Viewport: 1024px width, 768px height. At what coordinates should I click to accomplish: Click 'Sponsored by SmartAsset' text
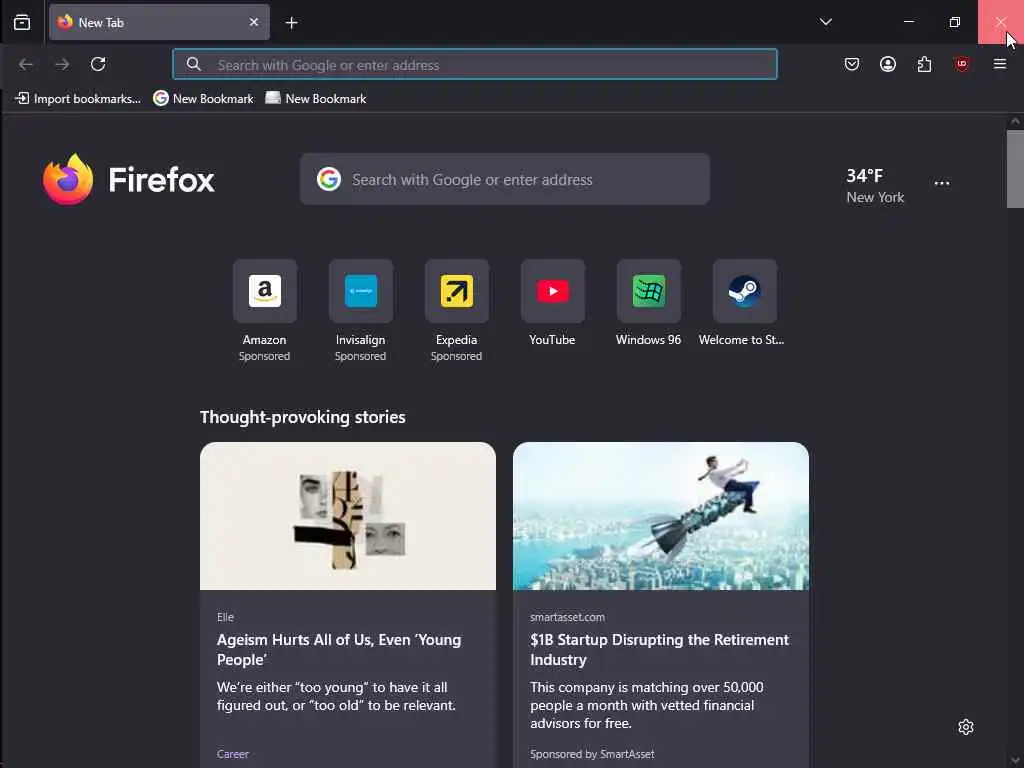592,754
